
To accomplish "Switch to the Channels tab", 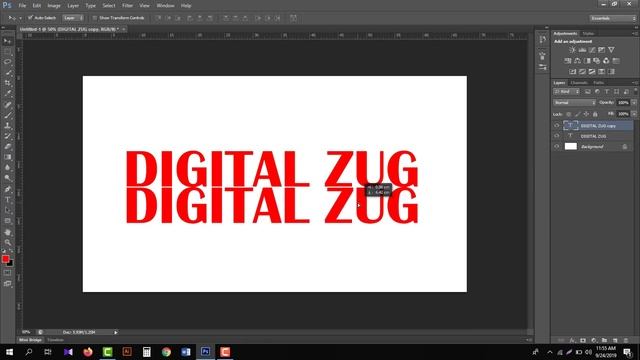I will tap(579, 83).
